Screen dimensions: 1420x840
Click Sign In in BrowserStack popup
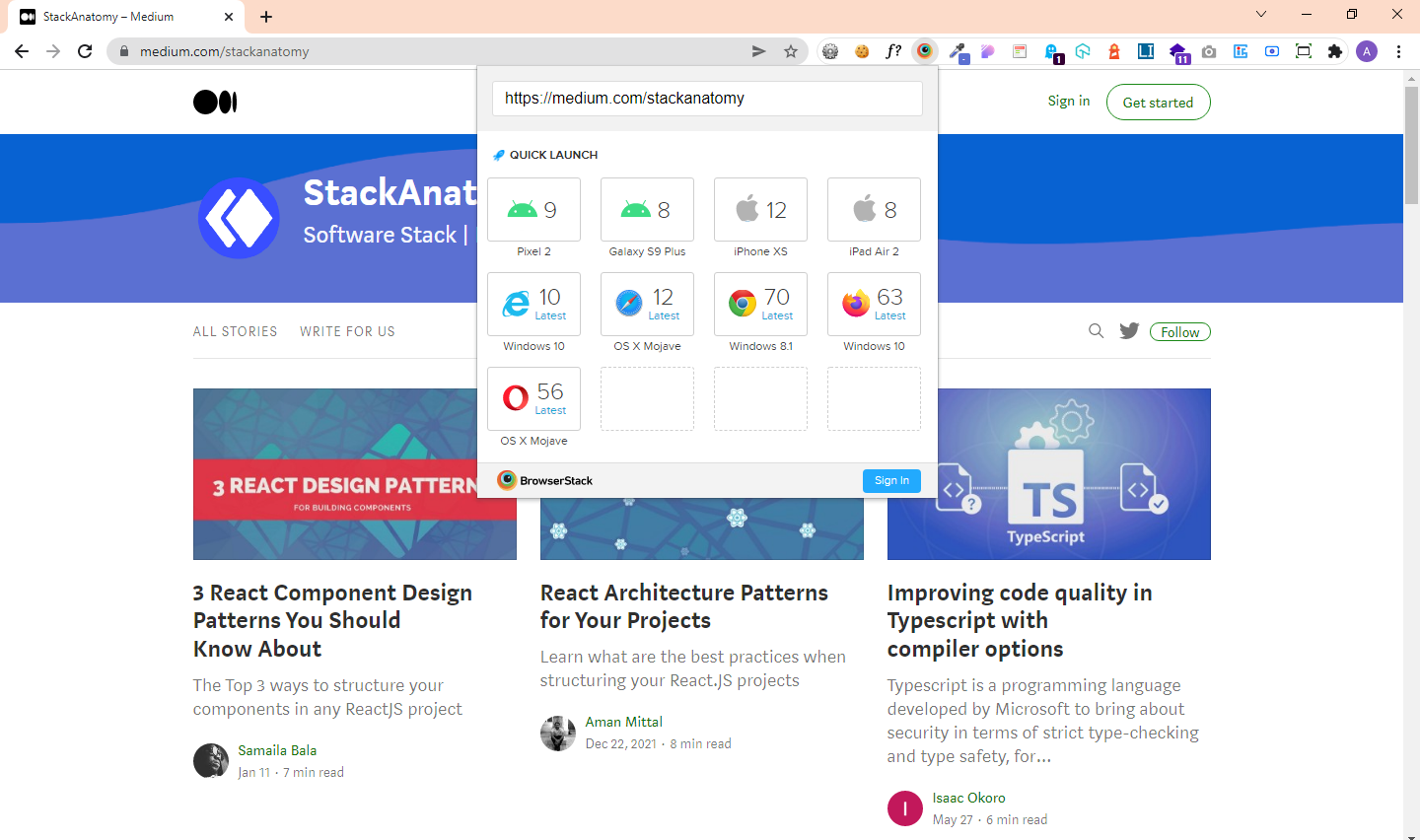[891, 480]
